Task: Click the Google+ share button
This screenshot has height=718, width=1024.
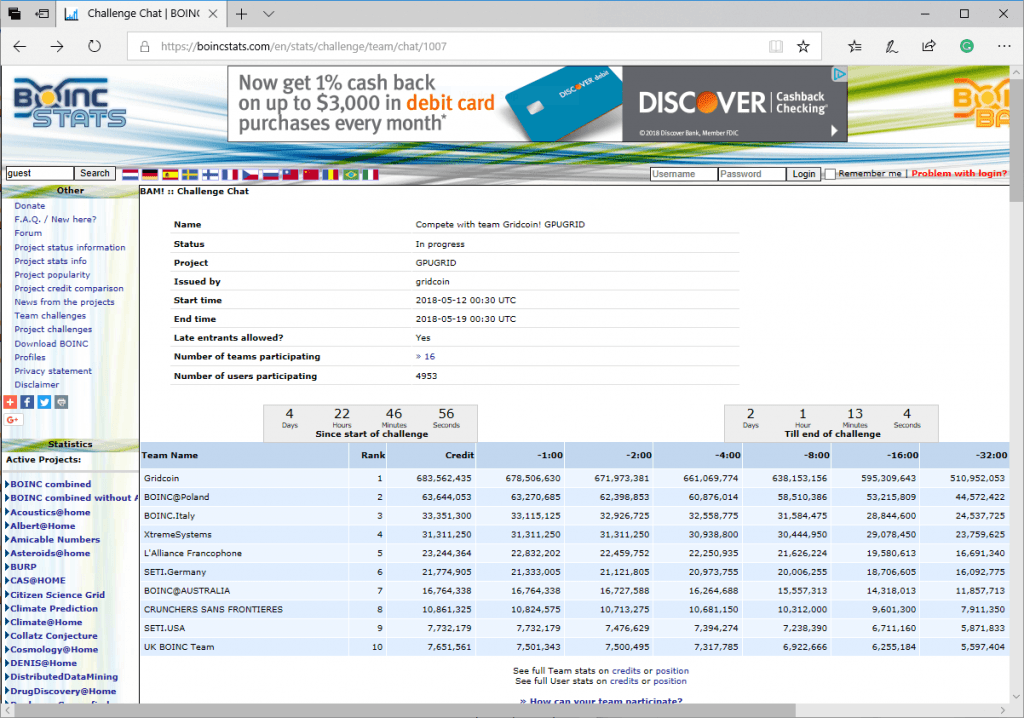Action: [14, 419]
